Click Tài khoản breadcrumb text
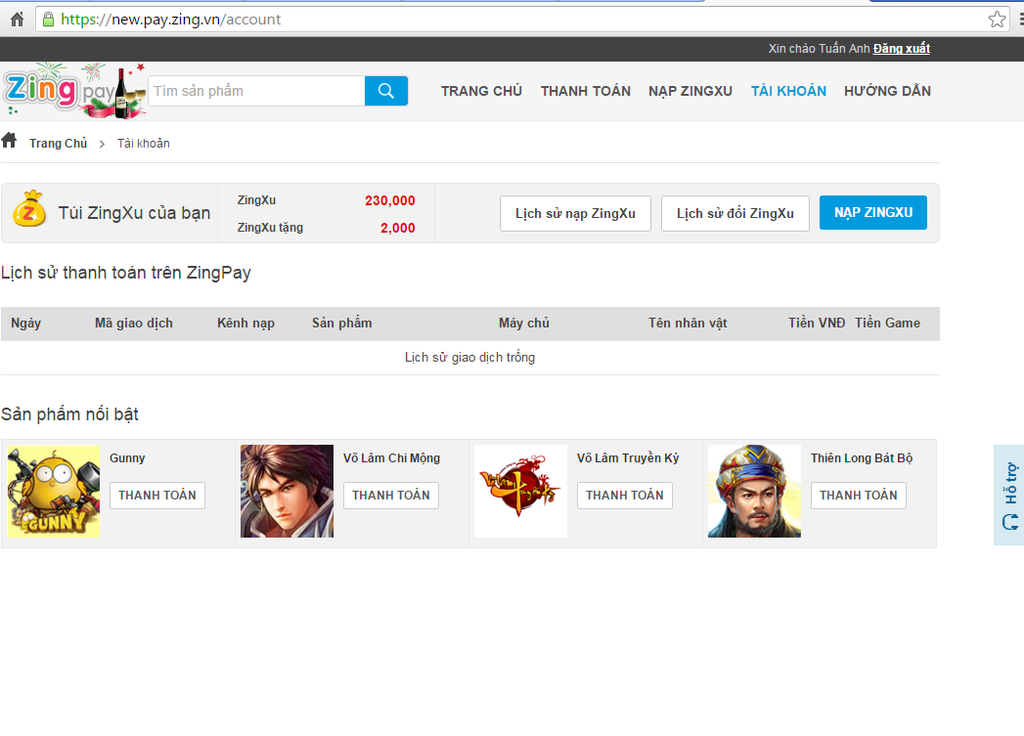Screen dimensions: 1024x736 pyautogui.click(x=144, y=143)
